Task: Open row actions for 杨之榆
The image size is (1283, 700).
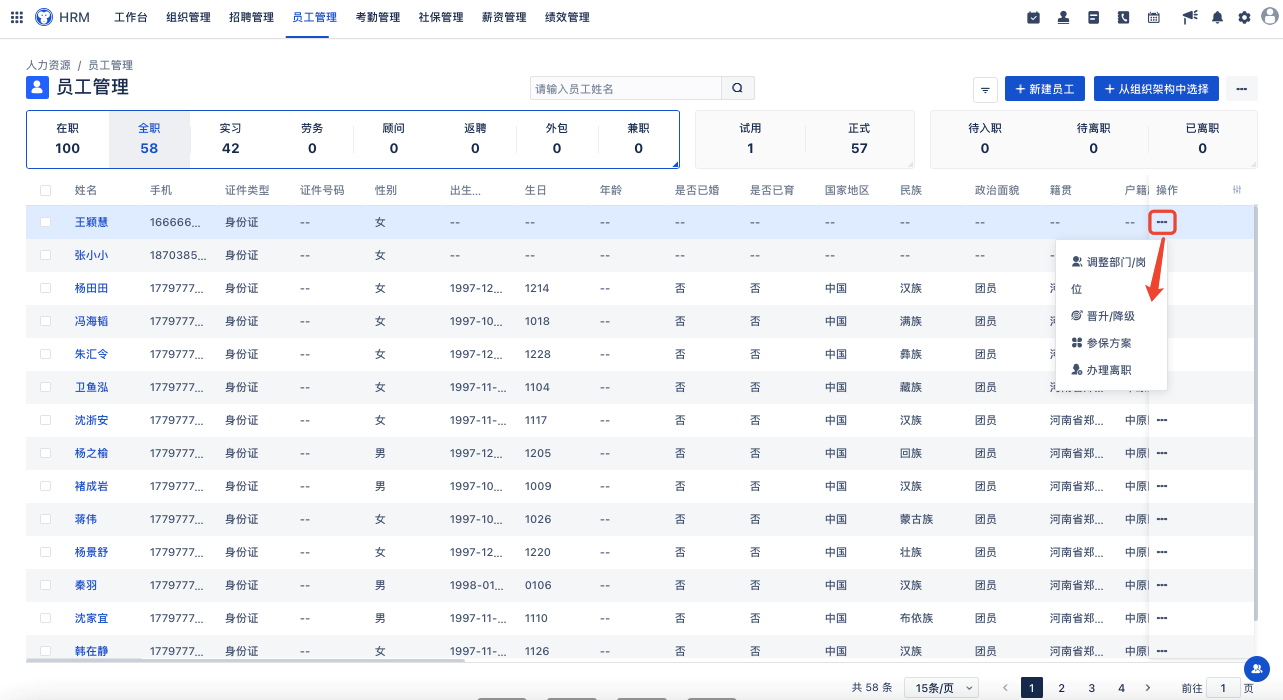Action: click(1162, 453)
